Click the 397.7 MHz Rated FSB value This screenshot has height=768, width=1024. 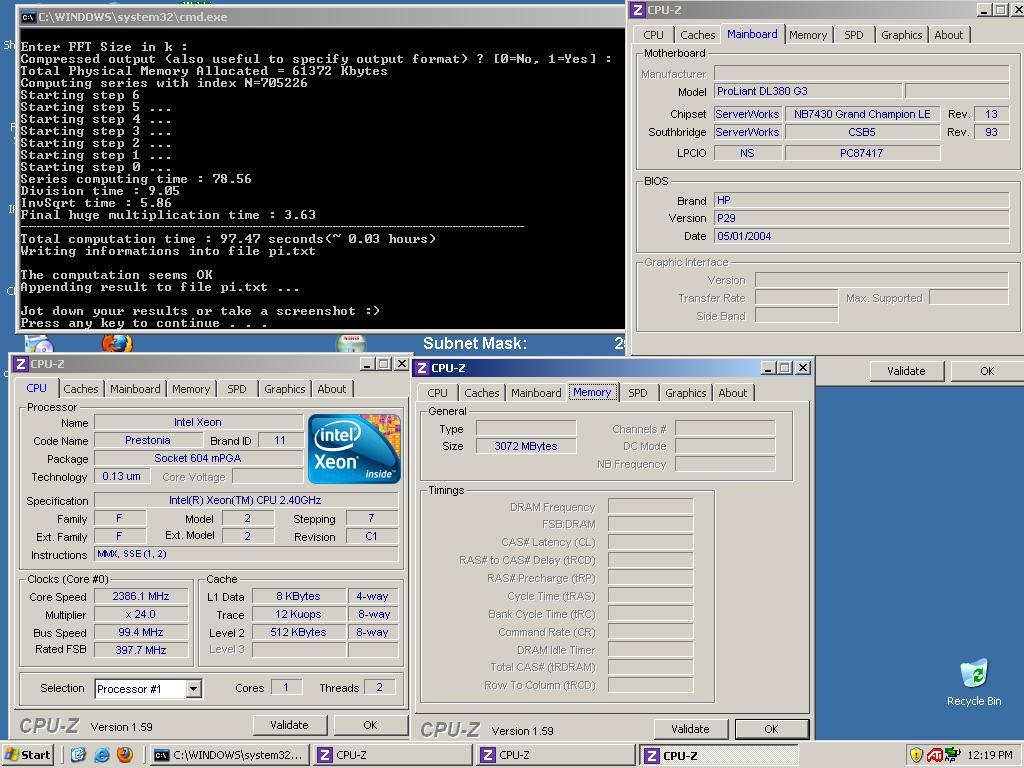pyautogui.click(x=141, y=650)
